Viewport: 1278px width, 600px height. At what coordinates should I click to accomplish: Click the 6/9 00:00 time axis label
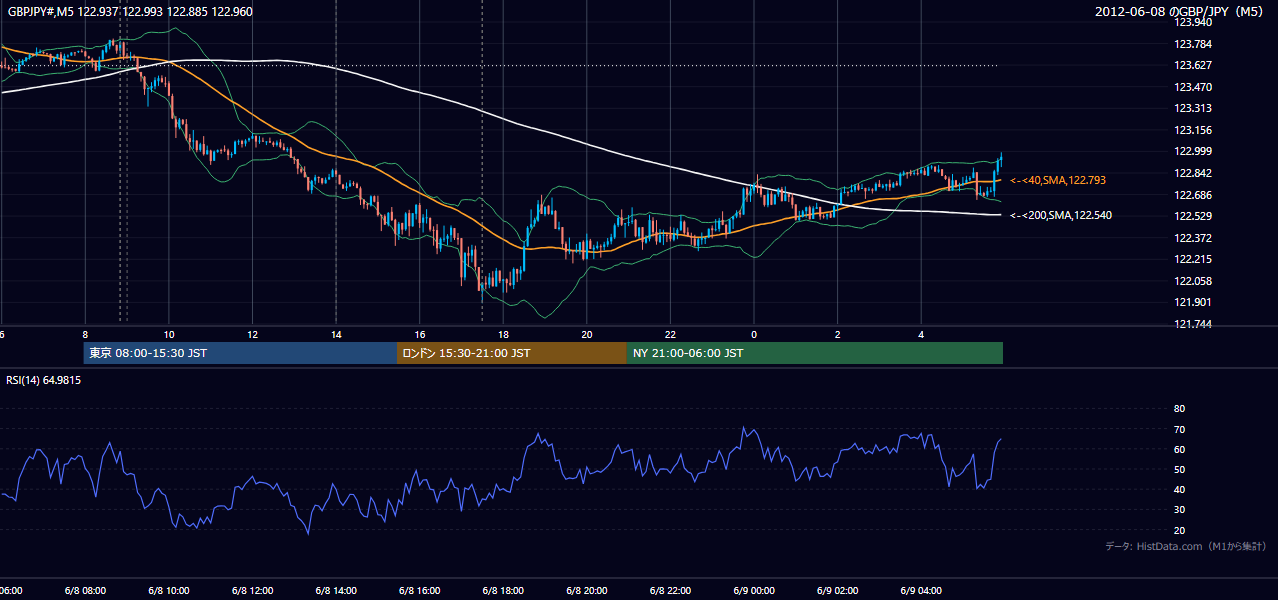tap(754, 590)
